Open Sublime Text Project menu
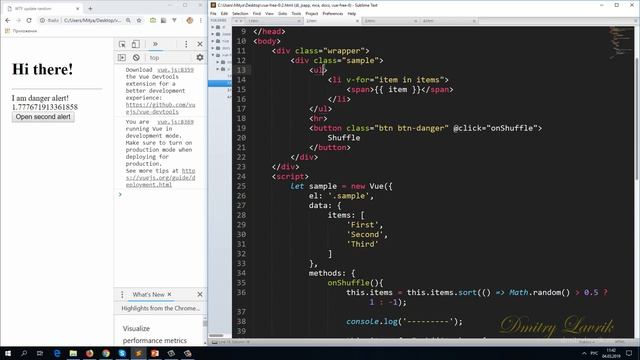This screenshot has width=640, height=360. tap(311, 13)
